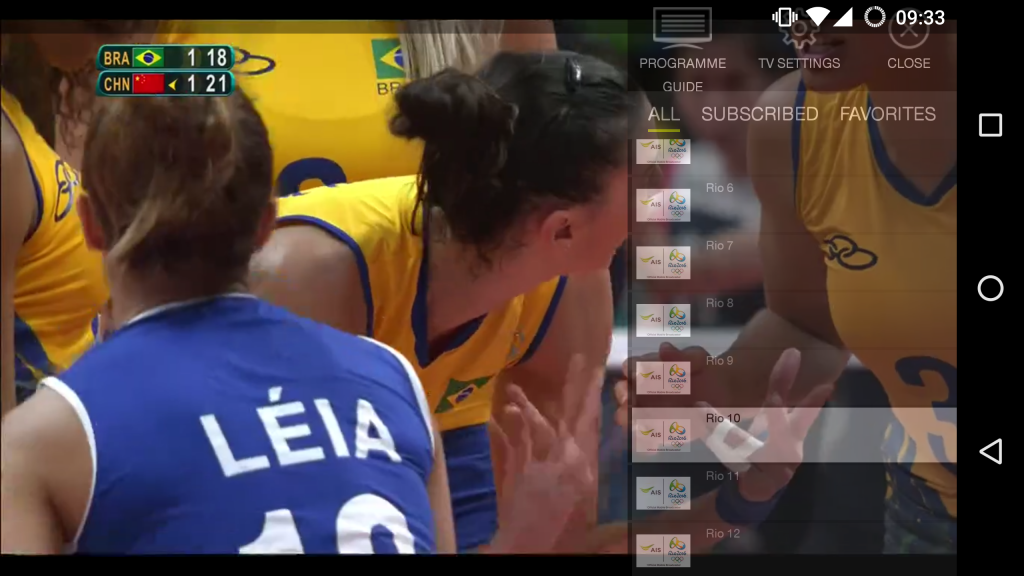Tap the Rio 8 channel logo
Viewport: 1024px width, 576px height.
click(x=663, y=321)
